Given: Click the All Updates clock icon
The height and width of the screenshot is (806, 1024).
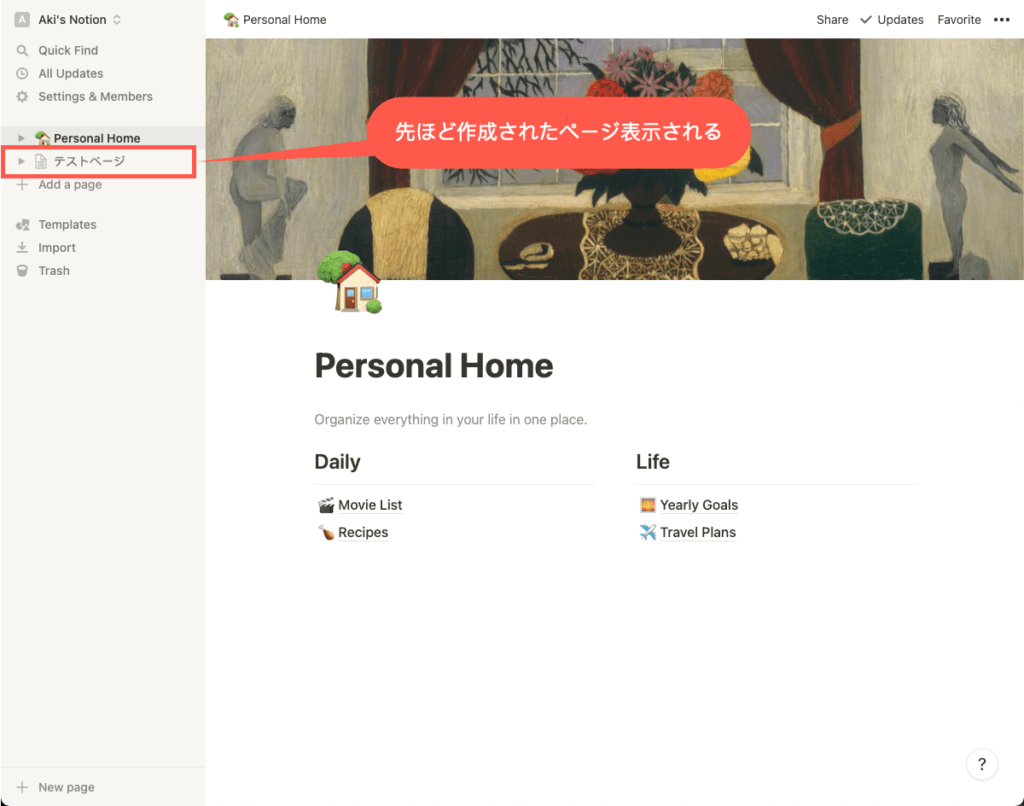Looking at the screenshot, I should coord(22,73).
